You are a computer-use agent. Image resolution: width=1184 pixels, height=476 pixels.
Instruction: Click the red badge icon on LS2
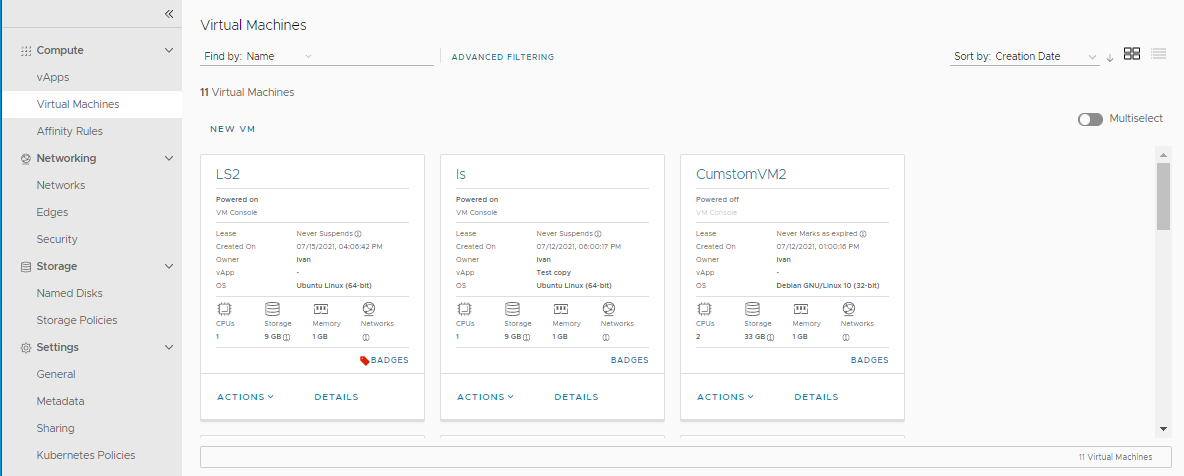coord(364,360)
